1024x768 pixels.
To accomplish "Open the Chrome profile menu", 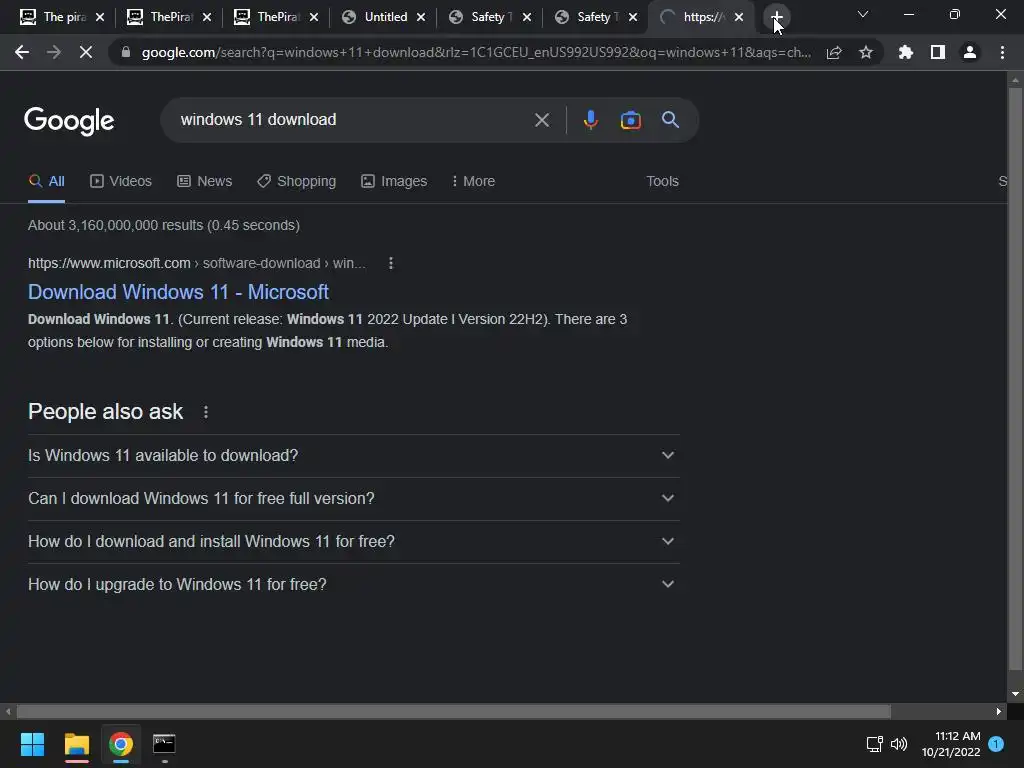I will point(970,52).
